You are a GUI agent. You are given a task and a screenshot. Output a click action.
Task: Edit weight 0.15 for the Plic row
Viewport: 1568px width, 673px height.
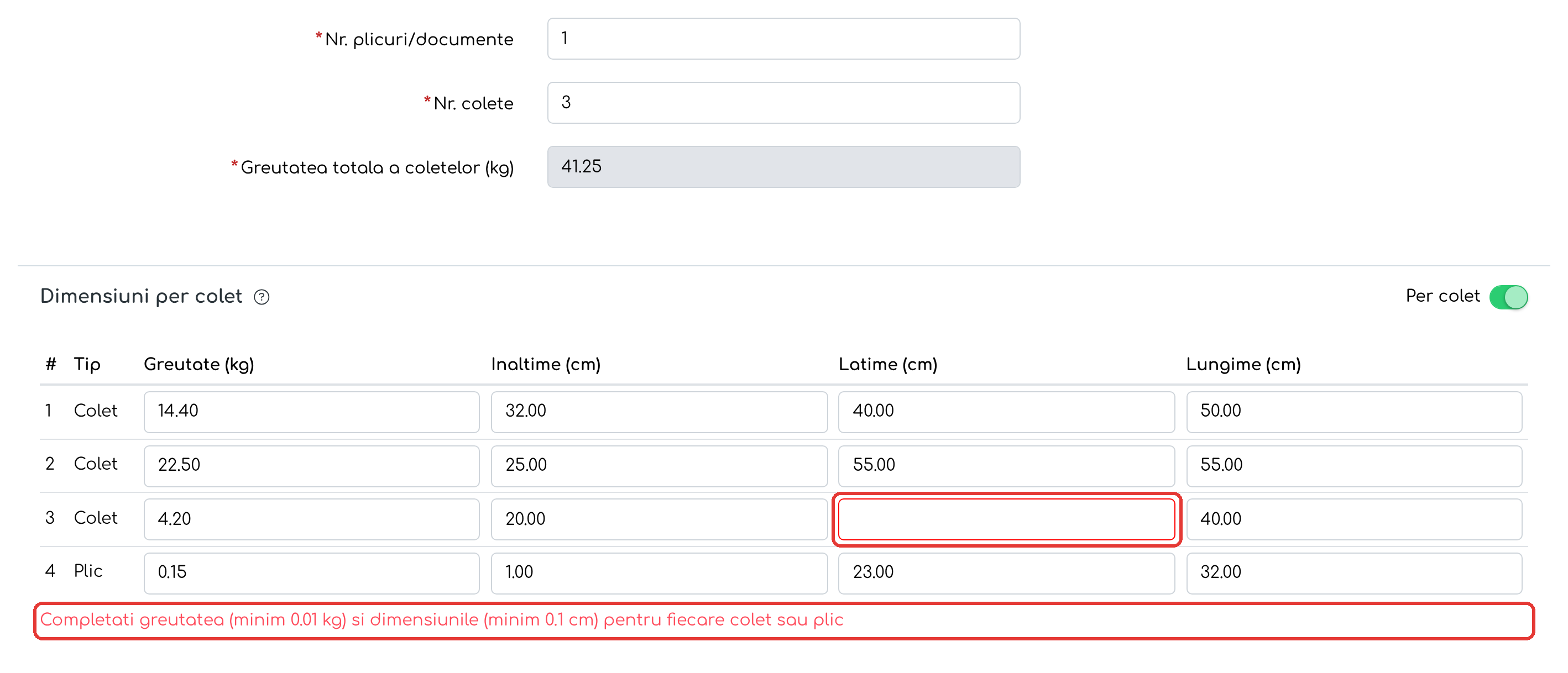312,573
